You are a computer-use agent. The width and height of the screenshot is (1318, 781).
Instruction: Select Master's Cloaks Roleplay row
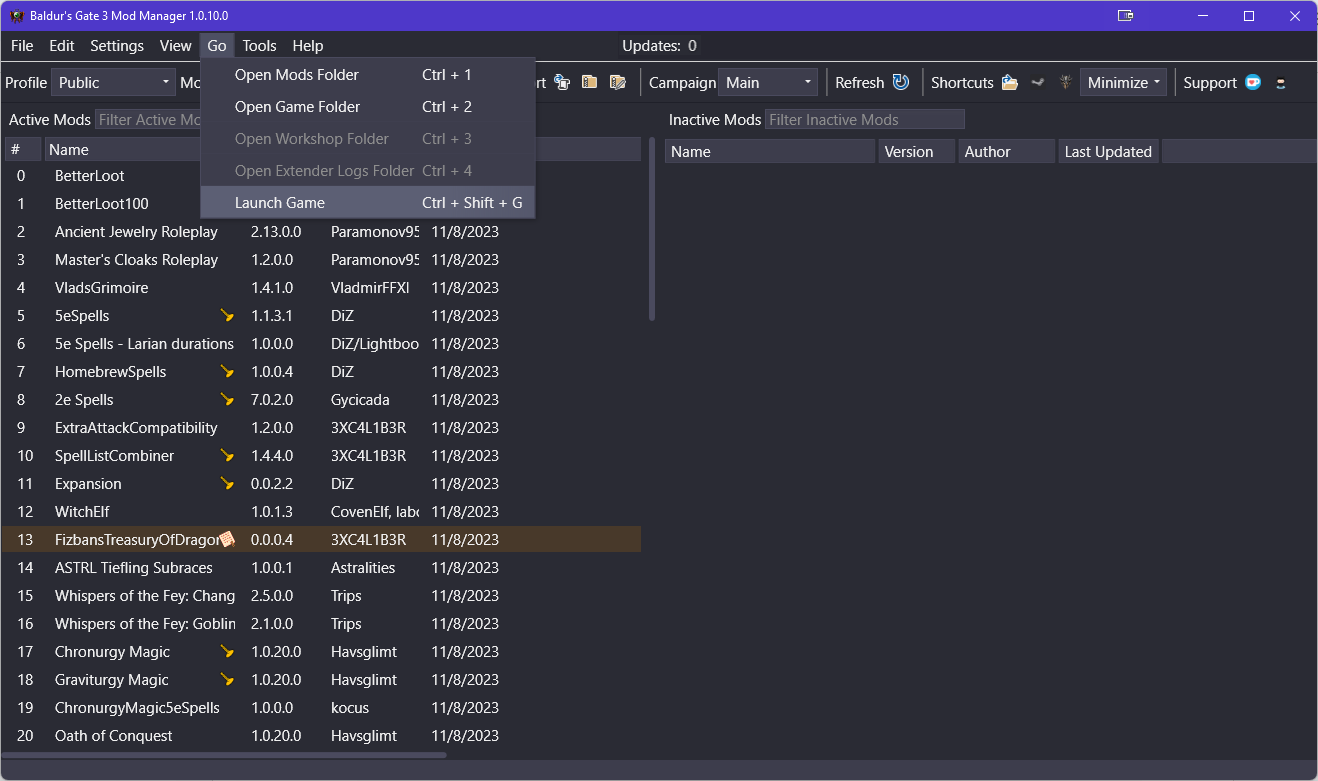click(x=321, y=260)
